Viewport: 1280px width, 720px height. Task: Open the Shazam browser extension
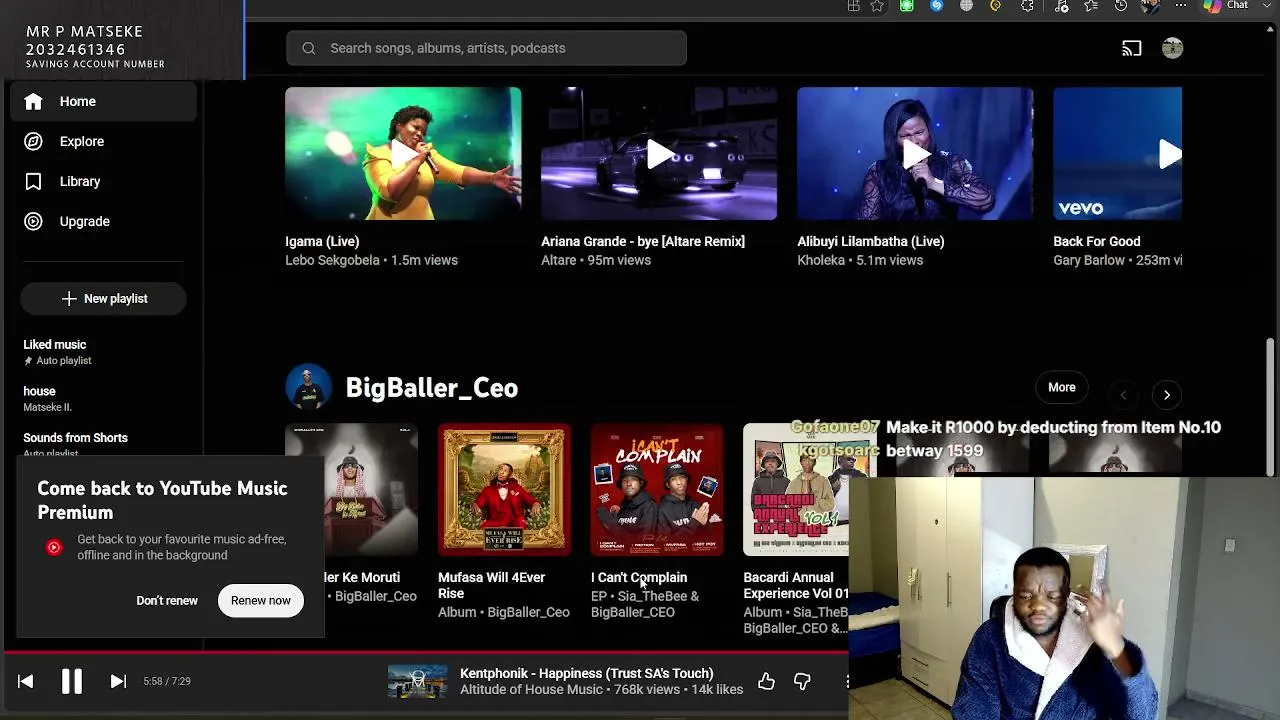coord(936,6)
